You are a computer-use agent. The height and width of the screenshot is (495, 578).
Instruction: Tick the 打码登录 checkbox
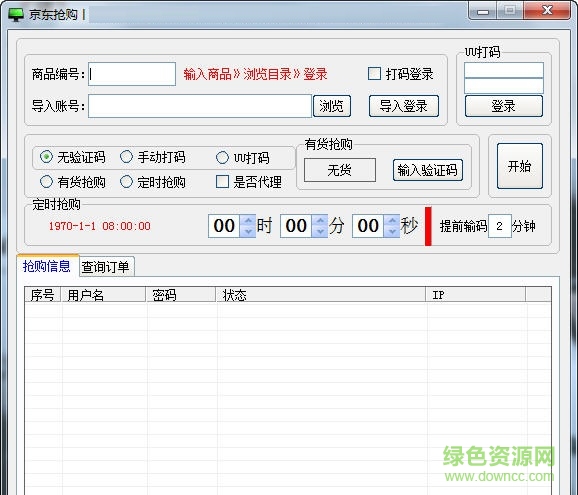pos(374,74)
